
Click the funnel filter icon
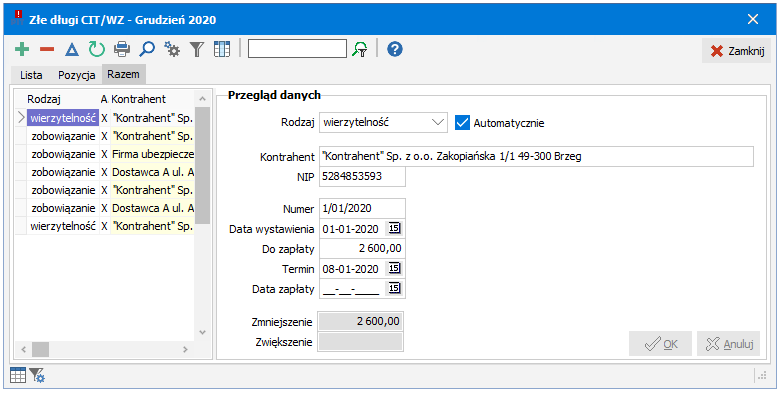click(197, 49)
